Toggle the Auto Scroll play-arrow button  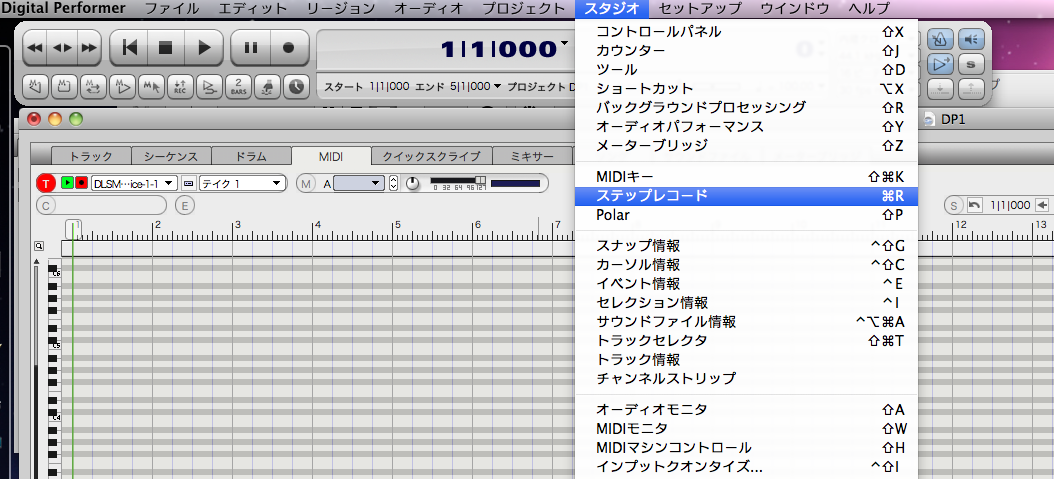coord(940,64)
